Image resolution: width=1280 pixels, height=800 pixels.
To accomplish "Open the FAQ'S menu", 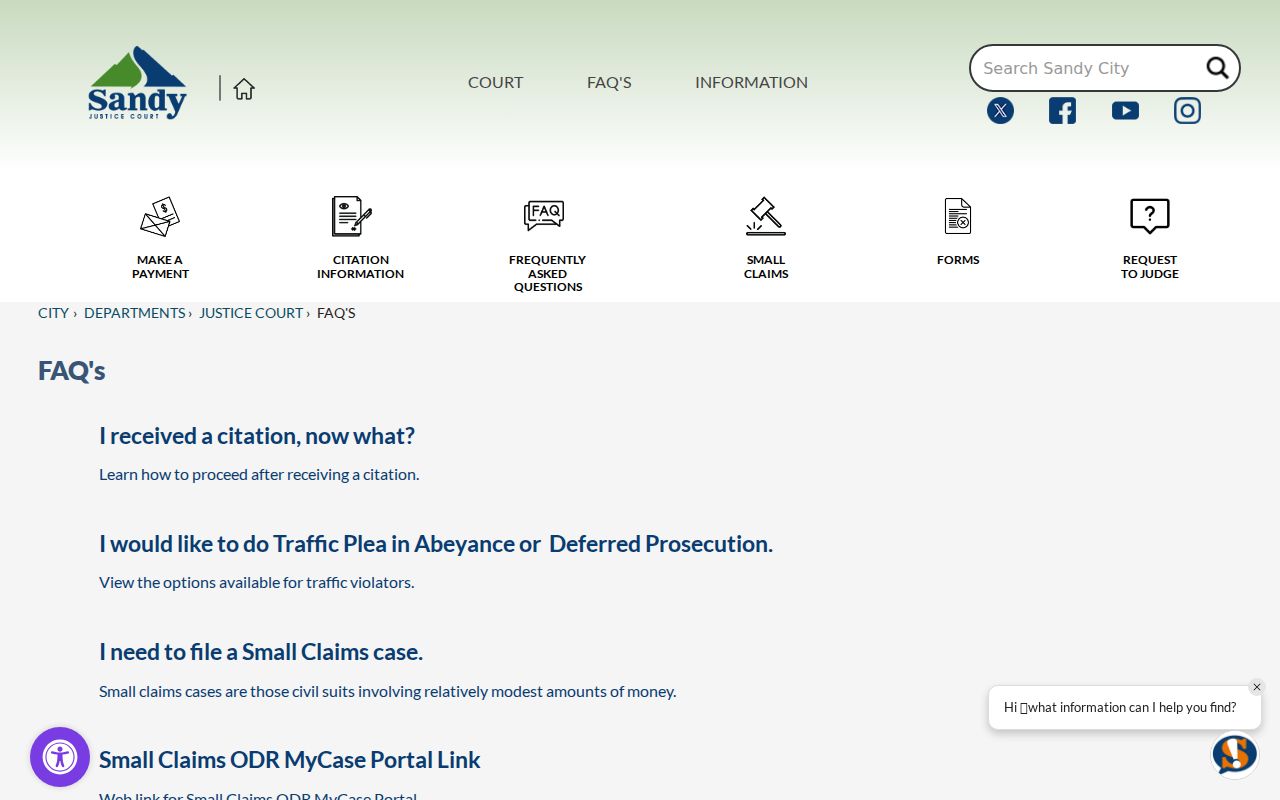I will click(x=609, y=83).
